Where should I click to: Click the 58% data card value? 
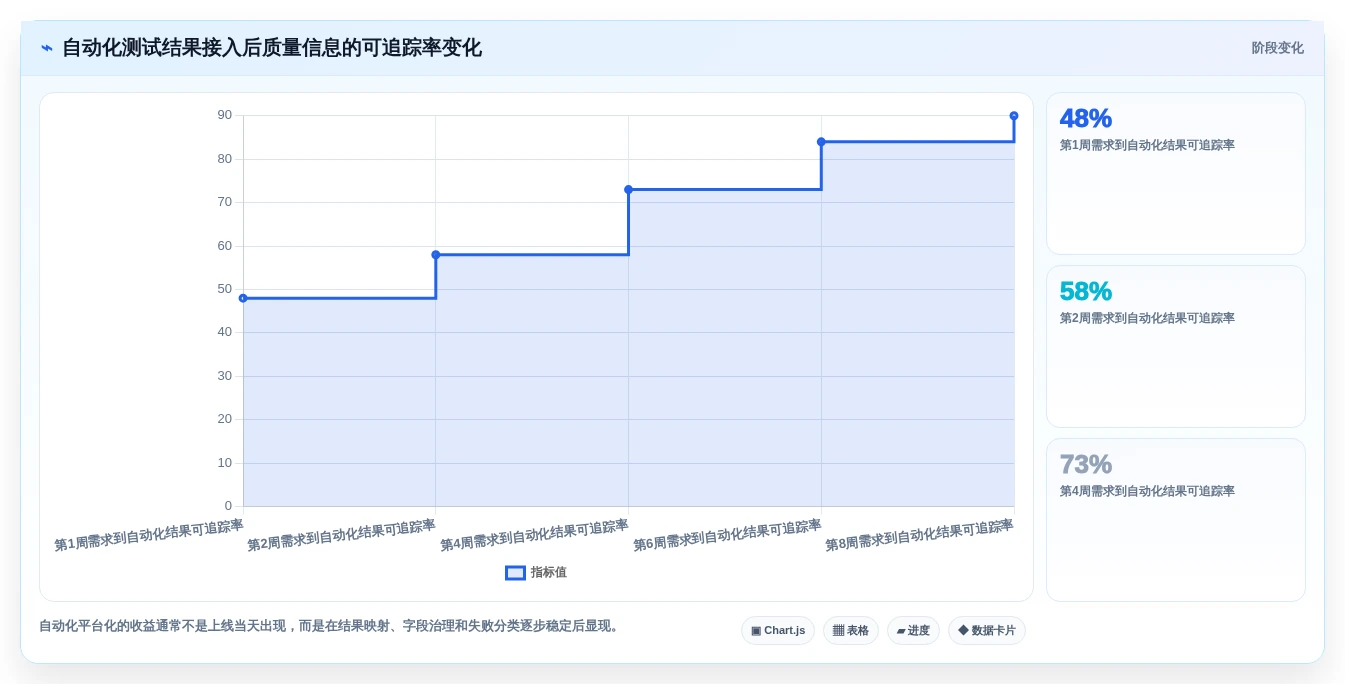tap(1086, 292)
